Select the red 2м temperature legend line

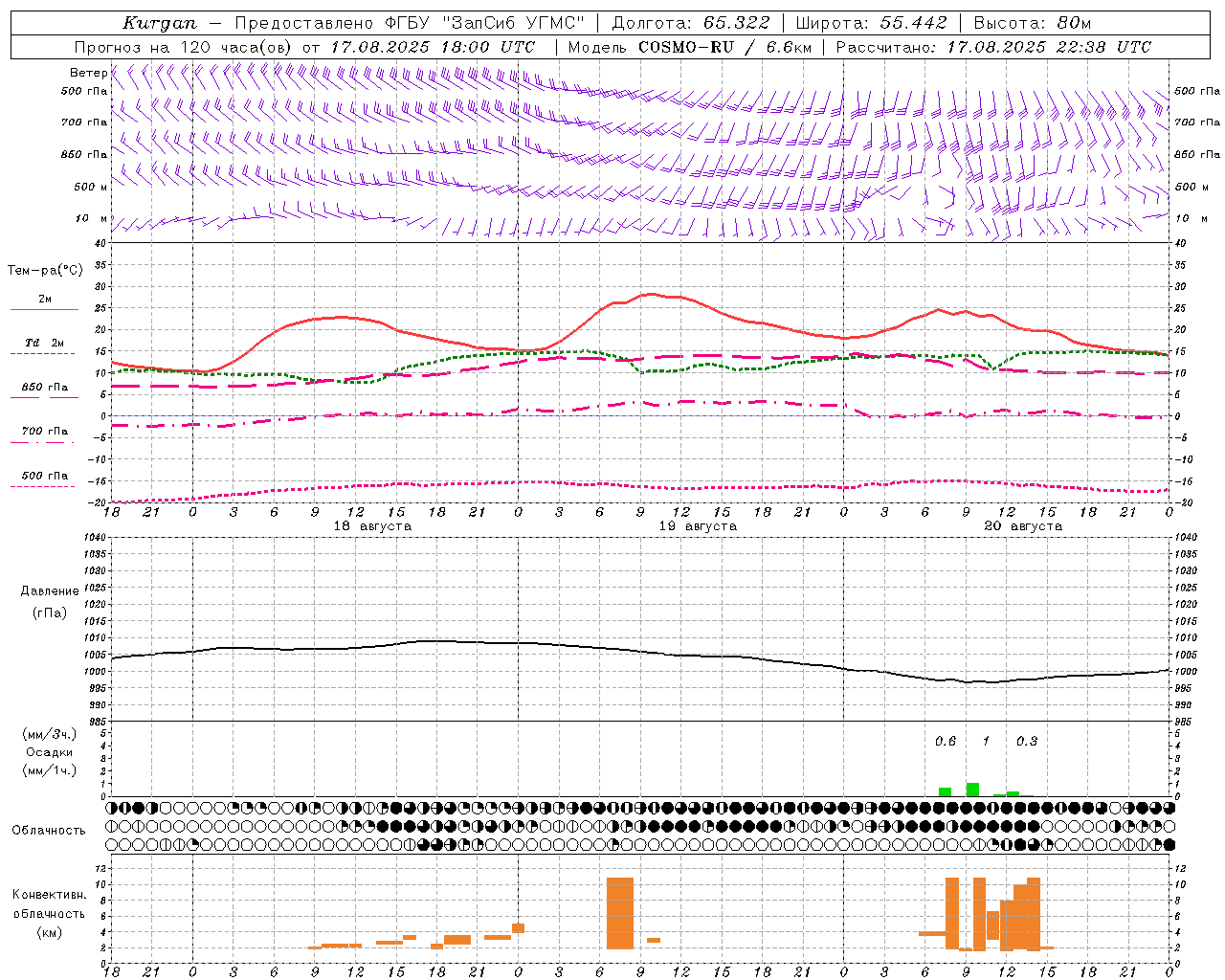coord(44,309)
